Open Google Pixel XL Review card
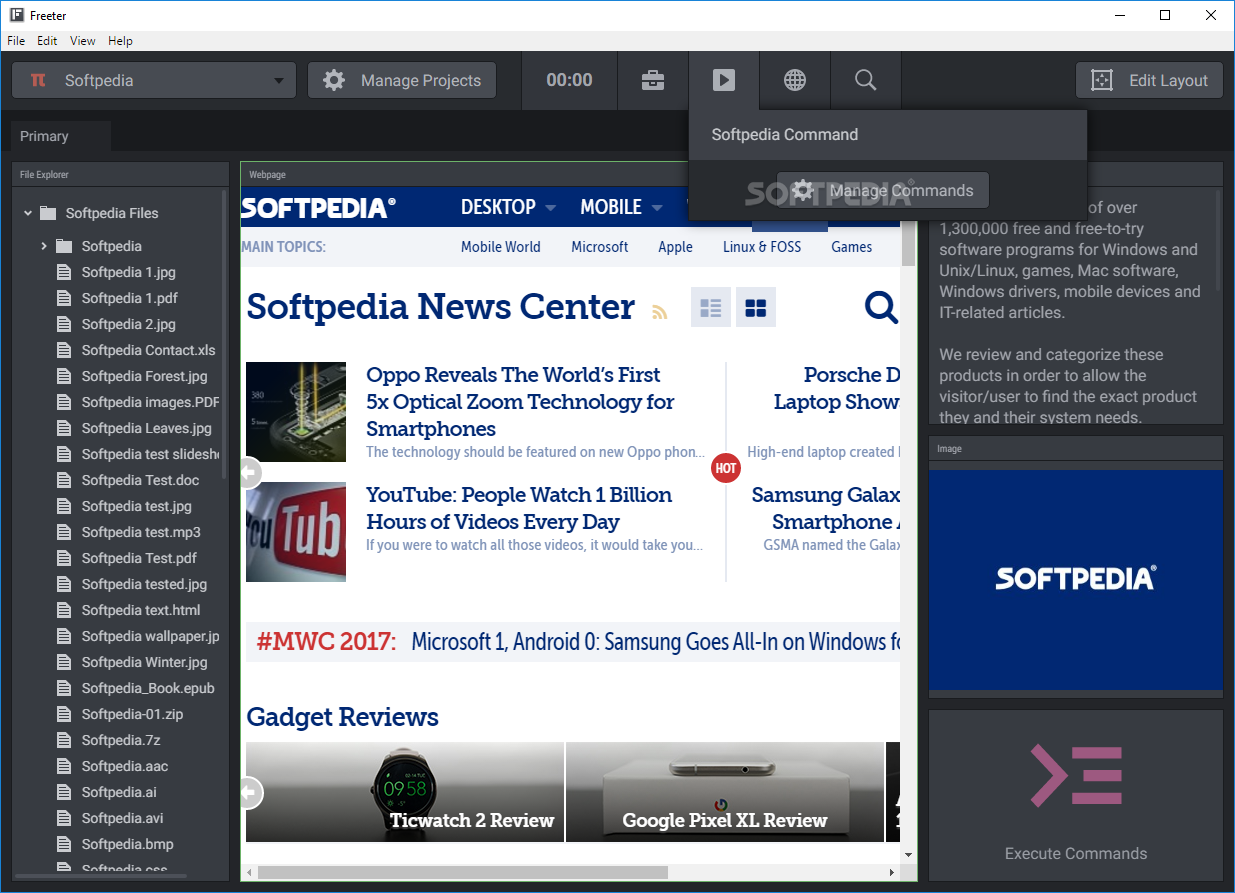Viewport: 1235px width, 893px height. pyautogui.click(x=725, y=792)
